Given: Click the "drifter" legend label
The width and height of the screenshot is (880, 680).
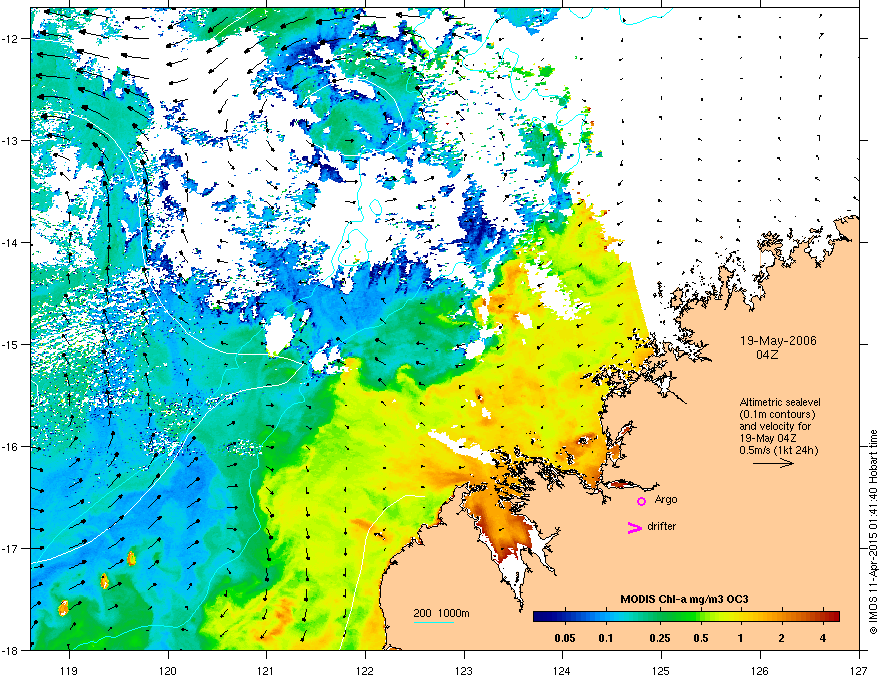Looking at the screenshot, I should [x=662, y=526].
